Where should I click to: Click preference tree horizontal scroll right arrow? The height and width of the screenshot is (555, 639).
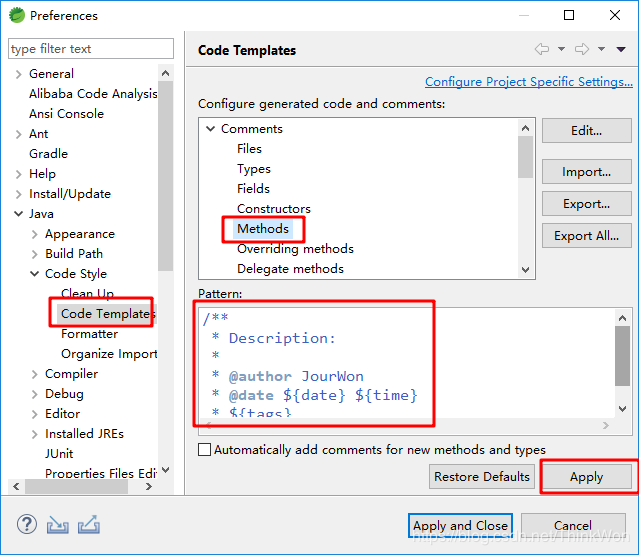coord(149,486)
